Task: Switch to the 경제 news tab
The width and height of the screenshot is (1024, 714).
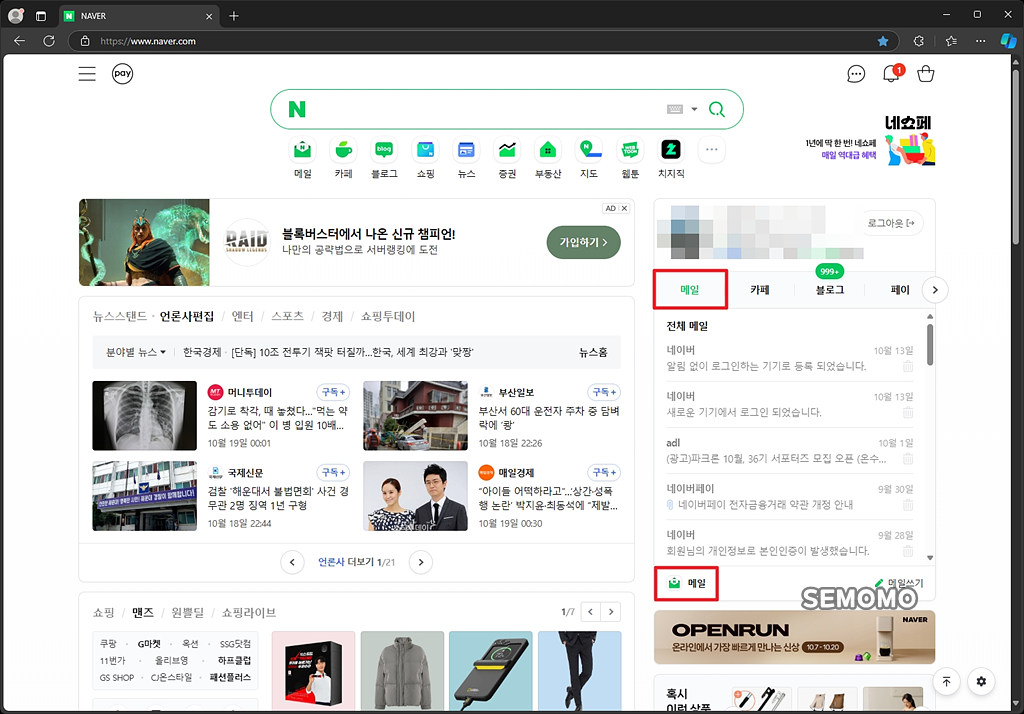Action: 332,316
